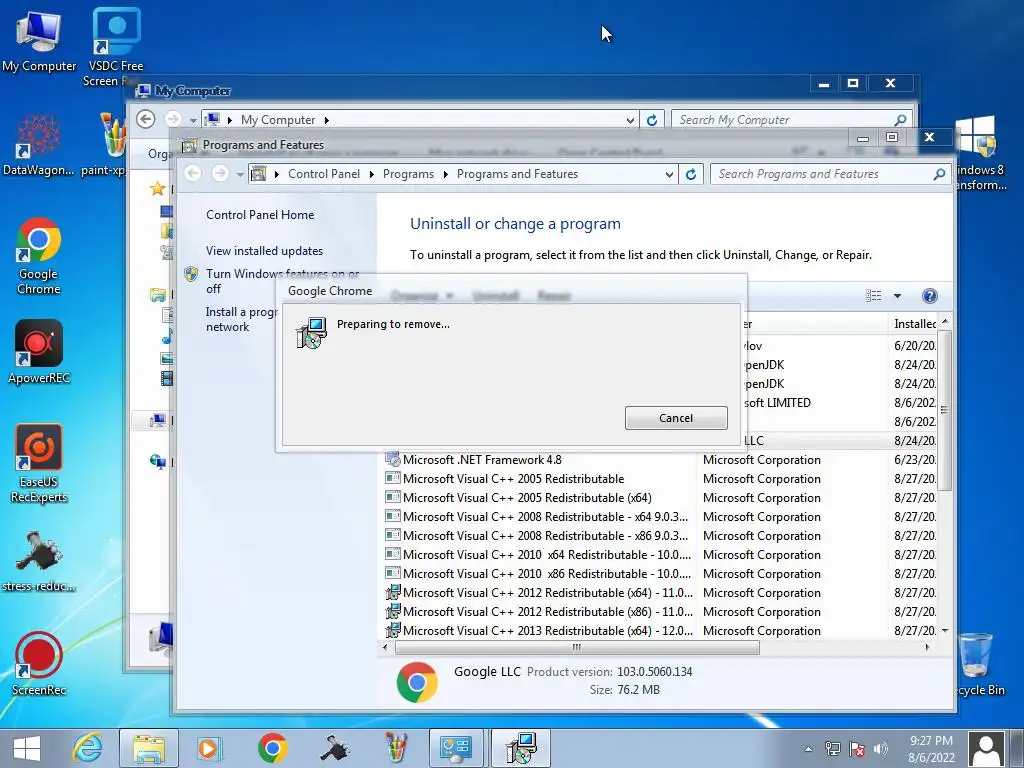Image resolution: width=1024 pixels, height=768 pixels.
Task: Open the view options icon
Action: point(873,296)
